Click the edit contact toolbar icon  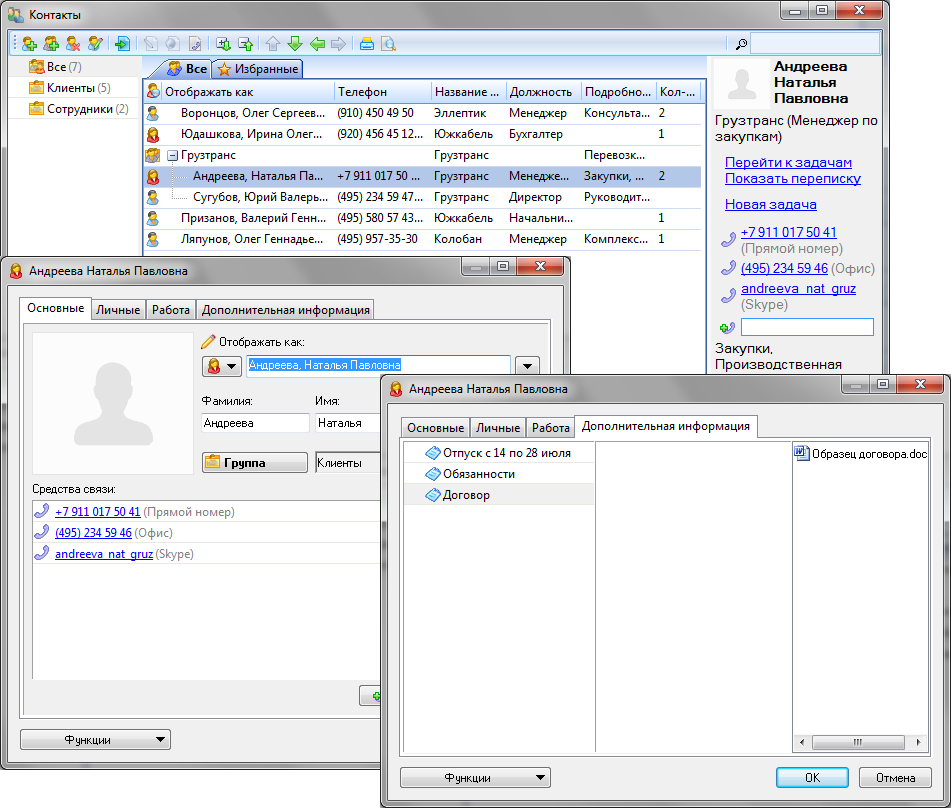[95, 44]
